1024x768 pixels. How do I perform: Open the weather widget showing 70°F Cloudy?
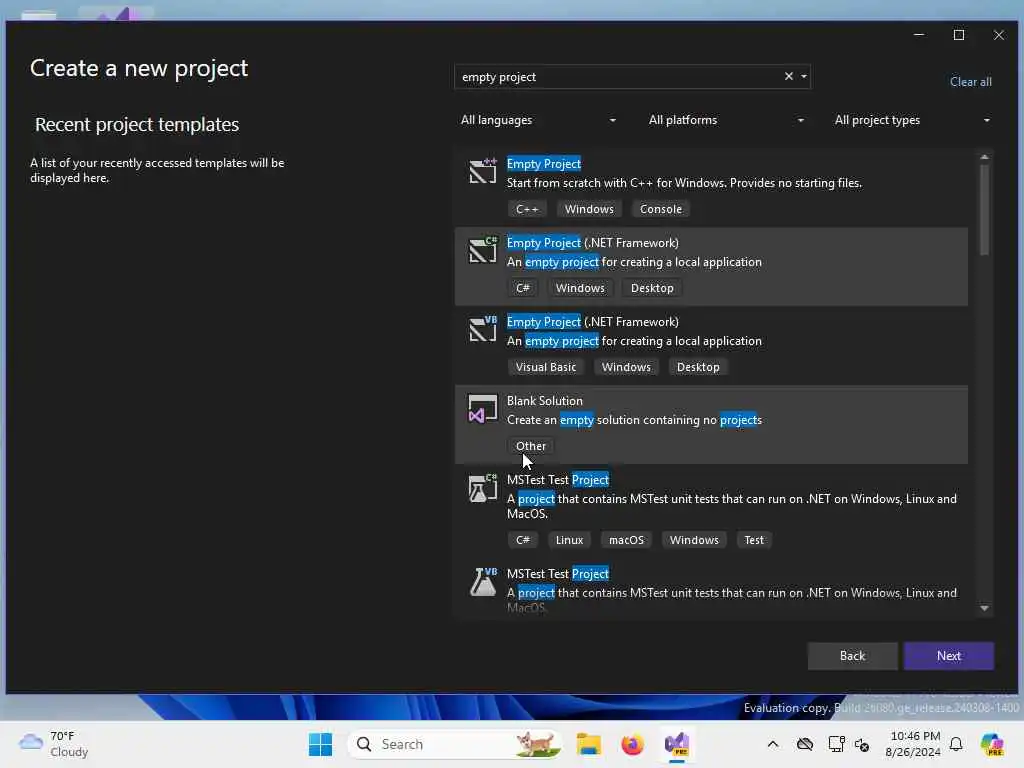pos(54,744)
